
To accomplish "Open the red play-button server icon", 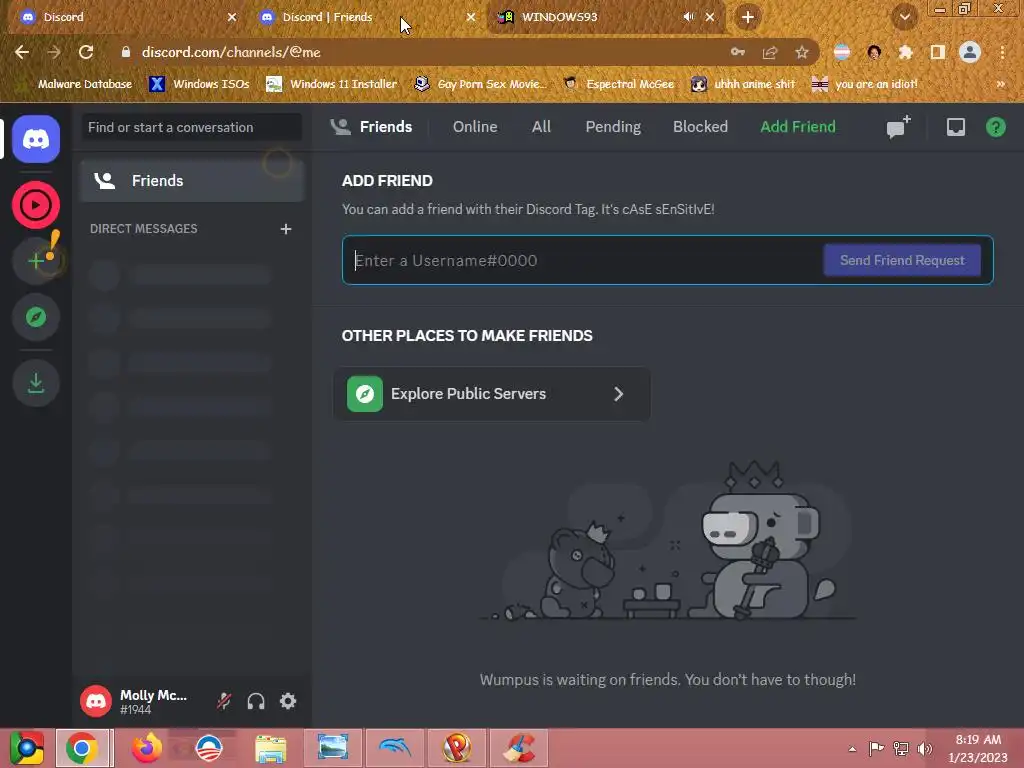I will pos(36,205).
